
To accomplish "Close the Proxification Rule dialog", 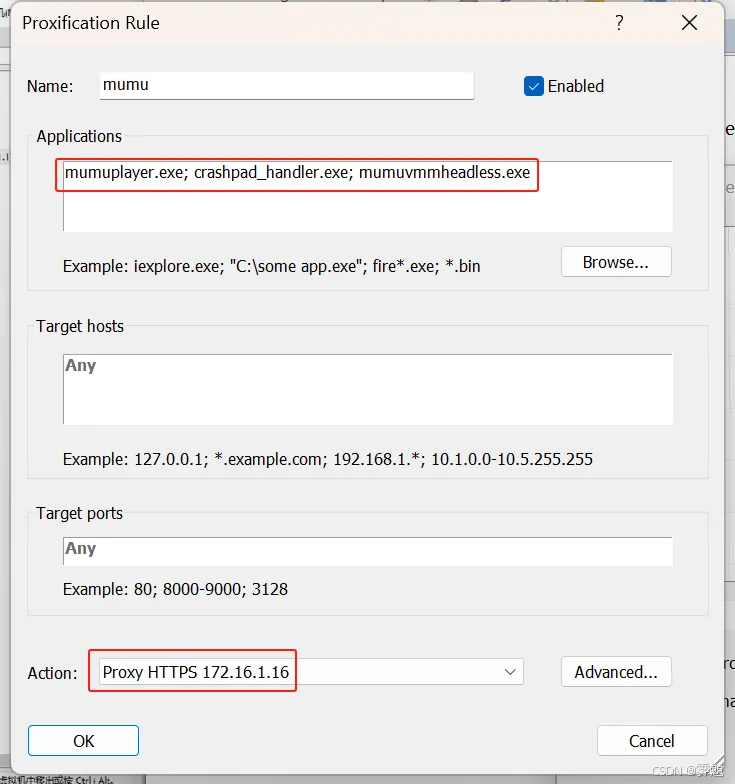I will point(690,22).
